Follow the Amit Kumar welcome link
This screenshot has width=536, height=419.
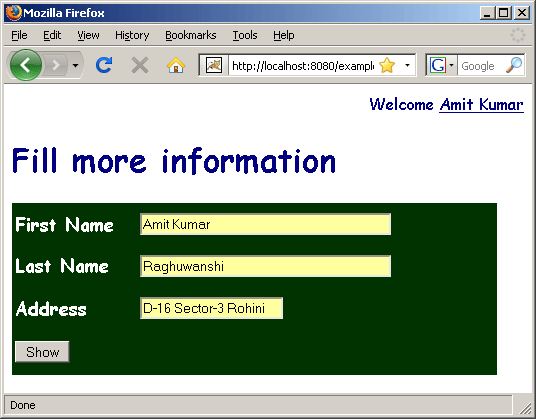tap(481, 104)
